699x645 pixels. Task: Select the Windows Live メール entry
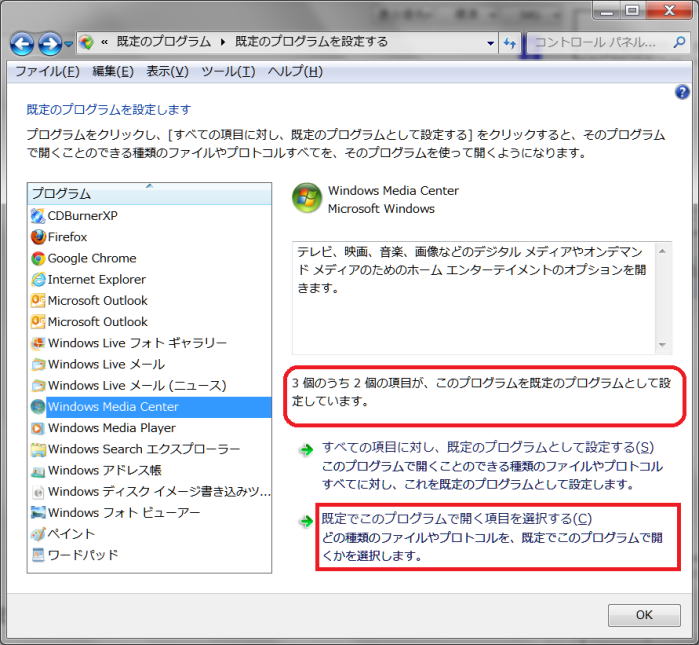click(149, 364)
